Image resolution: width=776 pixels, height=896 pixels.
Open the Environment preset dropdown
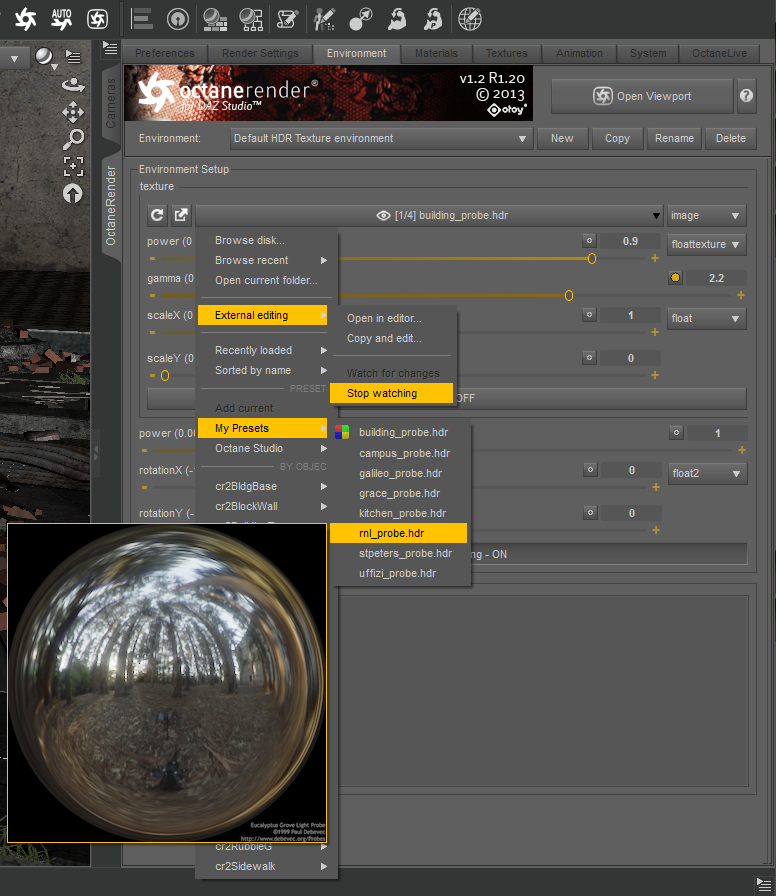[x=381, y=138]
